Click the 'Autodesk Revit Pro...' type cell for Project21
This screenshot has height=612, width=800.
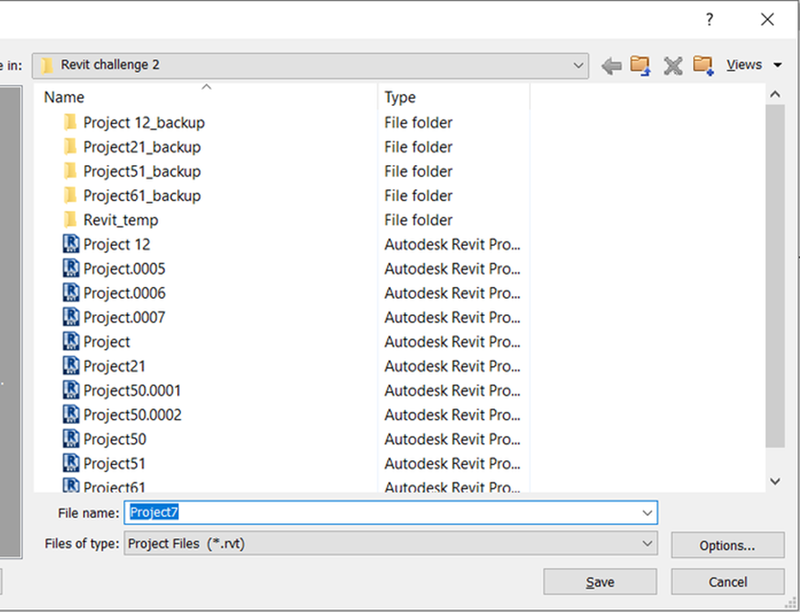tap(453, 366)
